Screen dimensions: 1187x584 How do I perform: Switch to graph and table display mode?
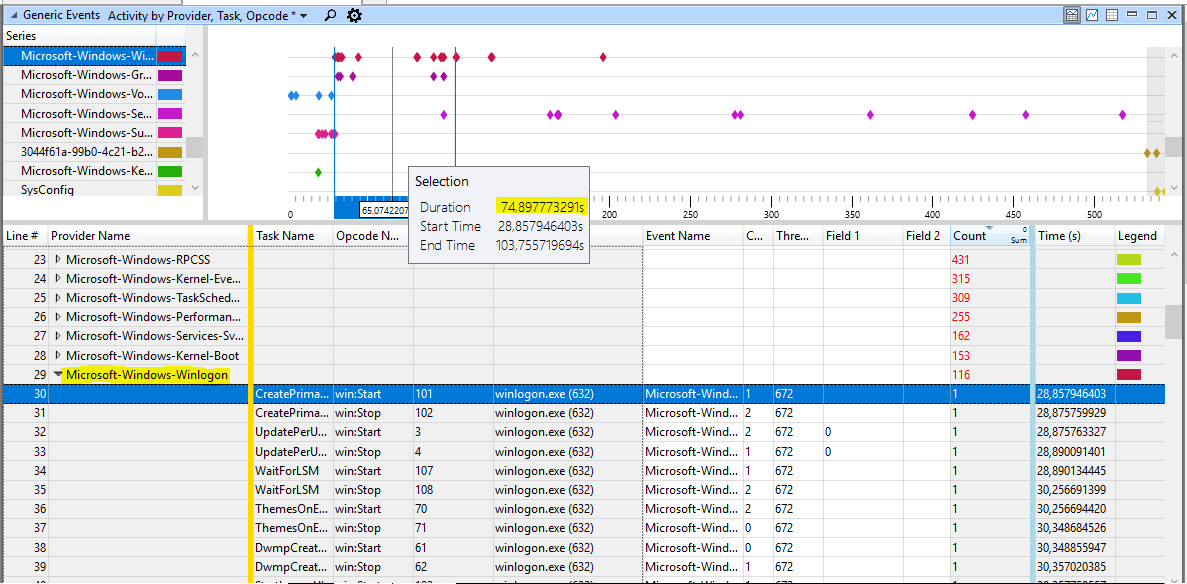point(1071,15)
